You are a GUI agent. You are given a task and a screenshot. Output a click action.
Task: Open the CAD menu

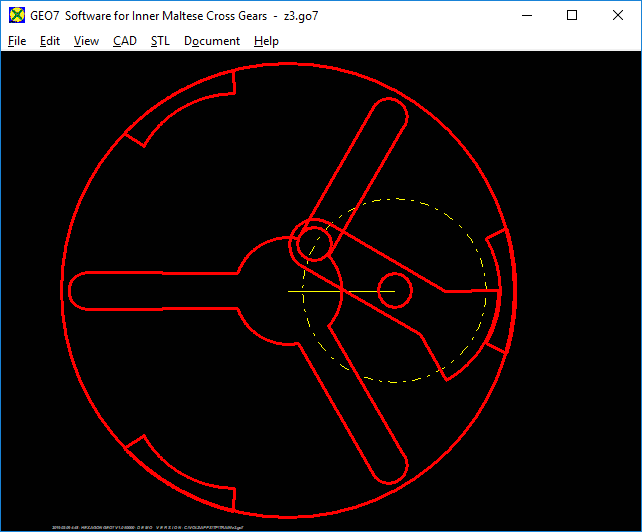[x=125, y=41]
